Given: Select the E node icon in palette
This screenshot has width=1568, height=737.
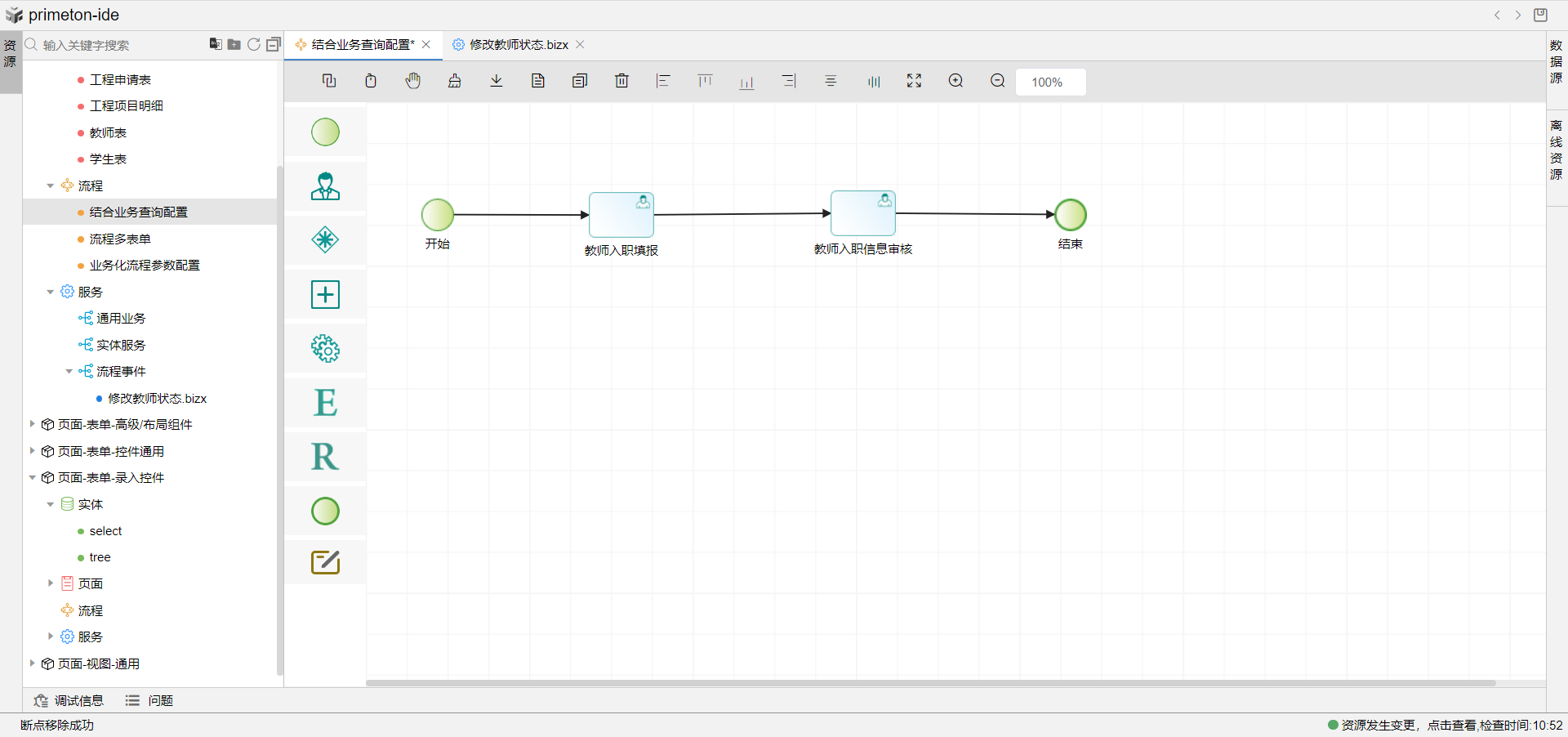Looking at the screenshot, I should [x=325, y=403].
